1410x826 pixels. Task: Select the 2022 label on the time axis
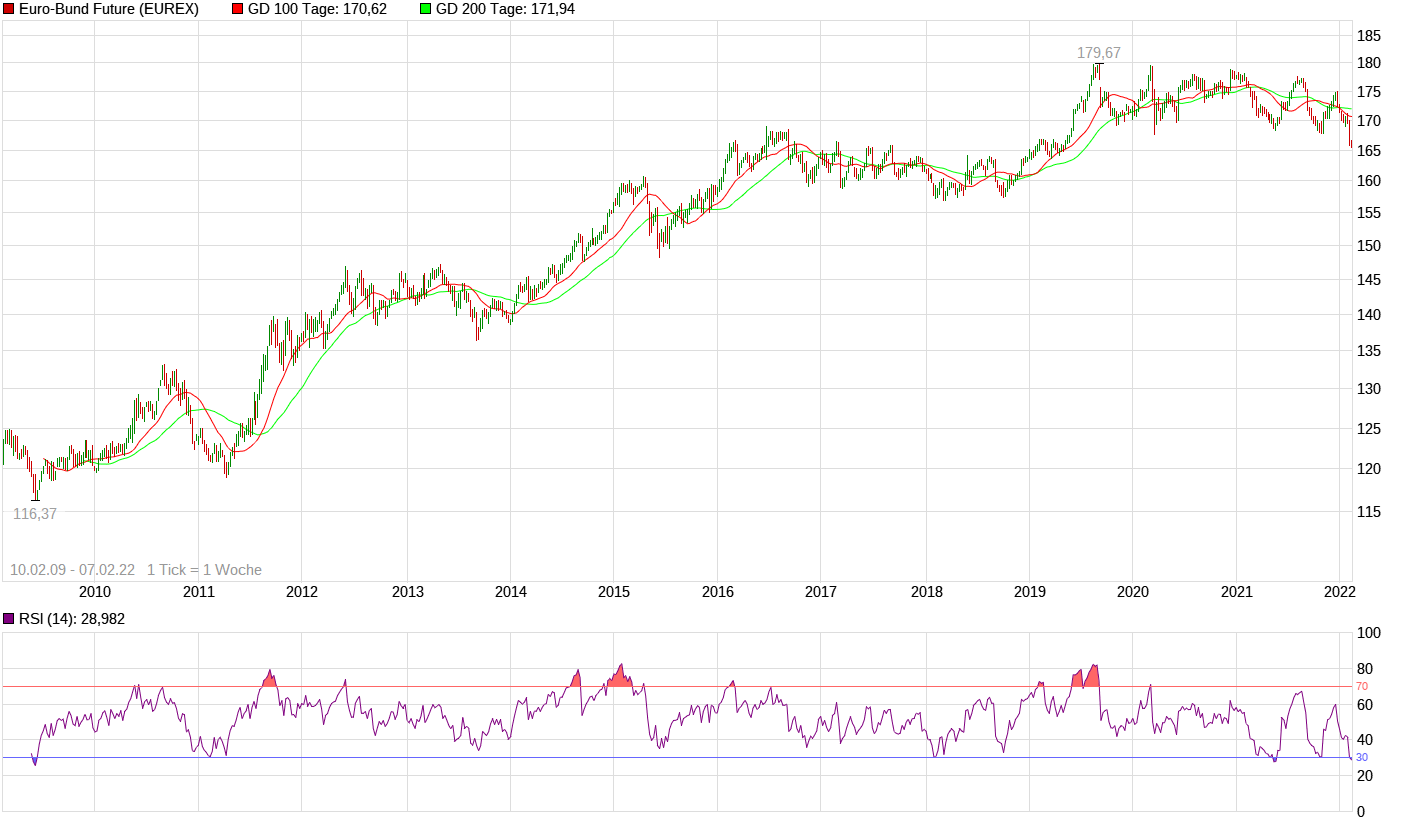pyautogui.click(x=1338, y=592)
